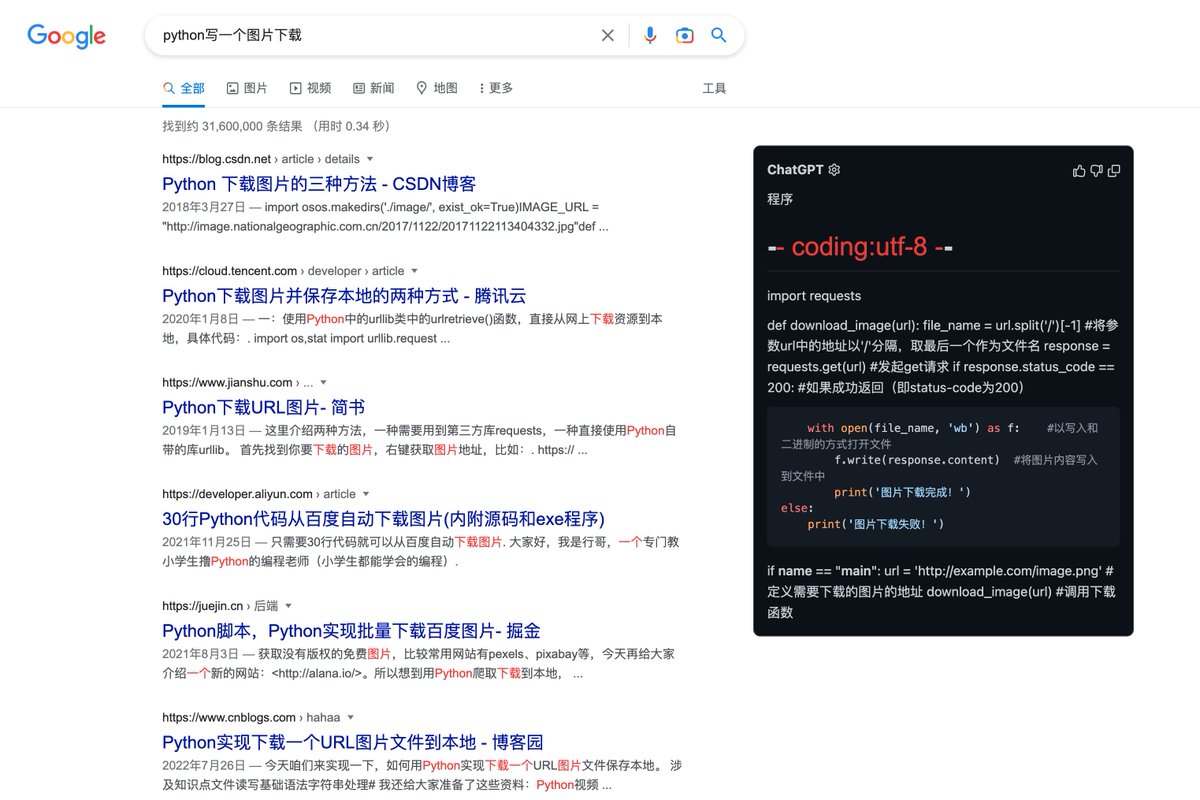Click the www.cnblogs.com URL breadcrumb
Image resolution: width=1200 pixels, height=800 pixels.
point(251,718)
